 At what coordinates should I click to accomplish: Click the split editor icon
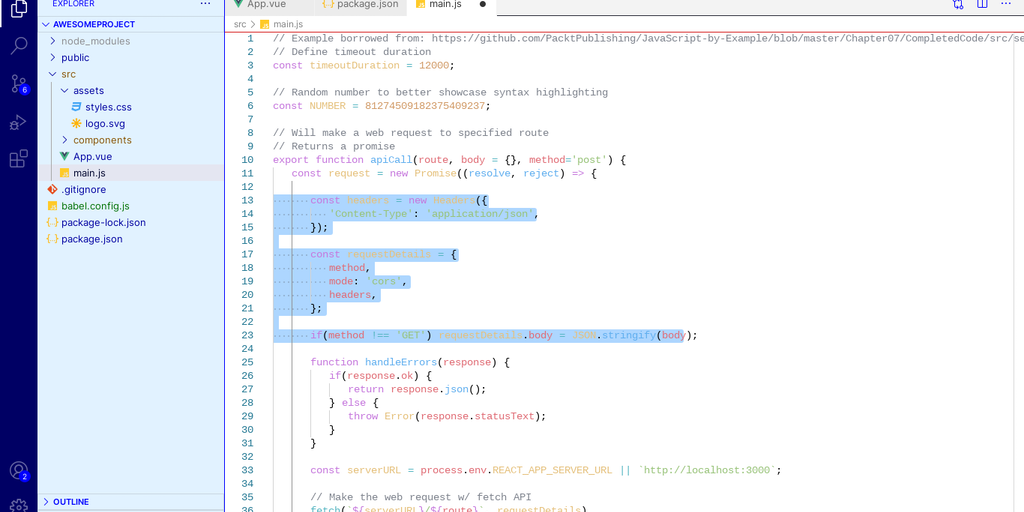tap(982, 4)
